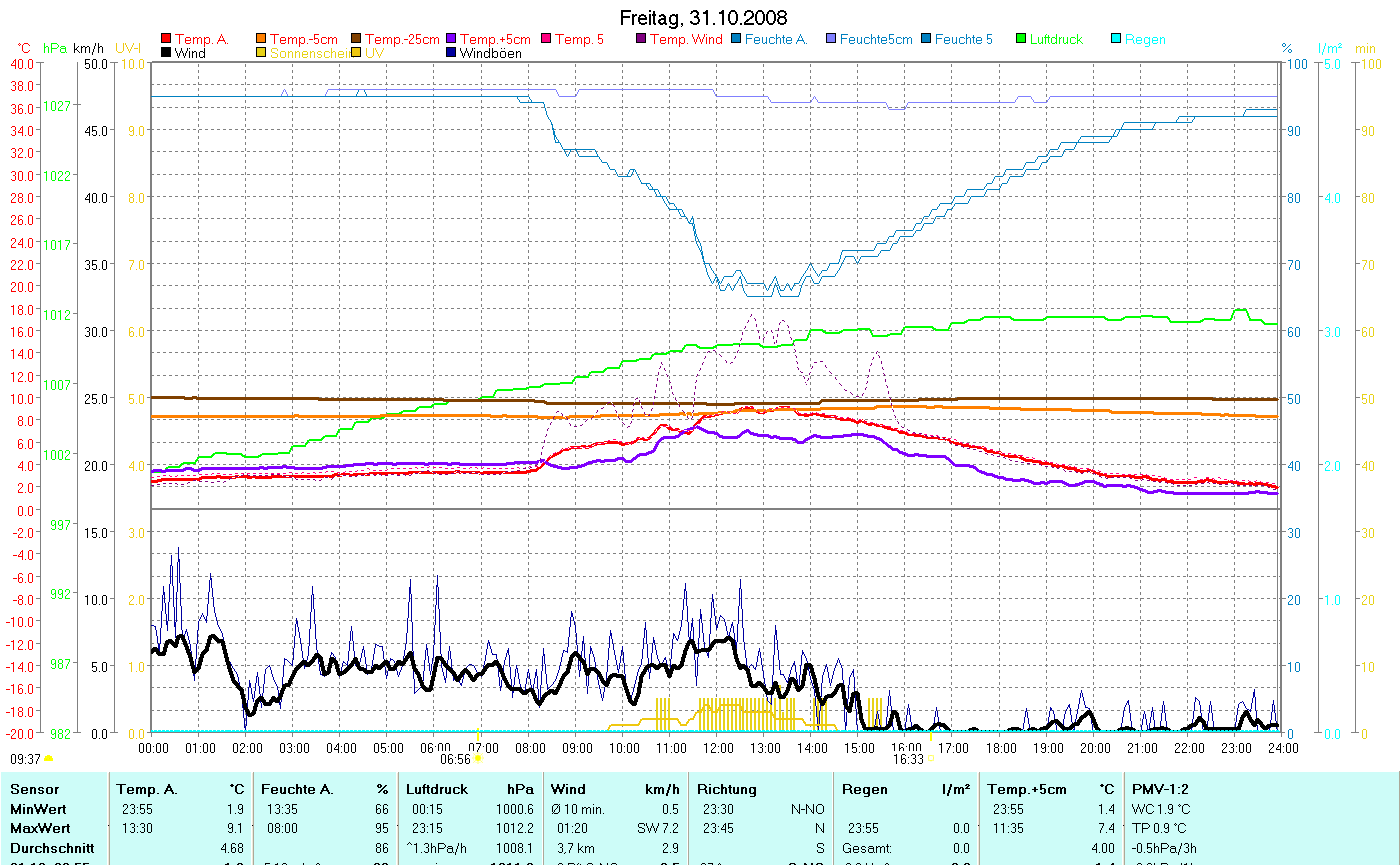
Task: Click the Durchschnitt row label
Action: (x=46, y=846)
